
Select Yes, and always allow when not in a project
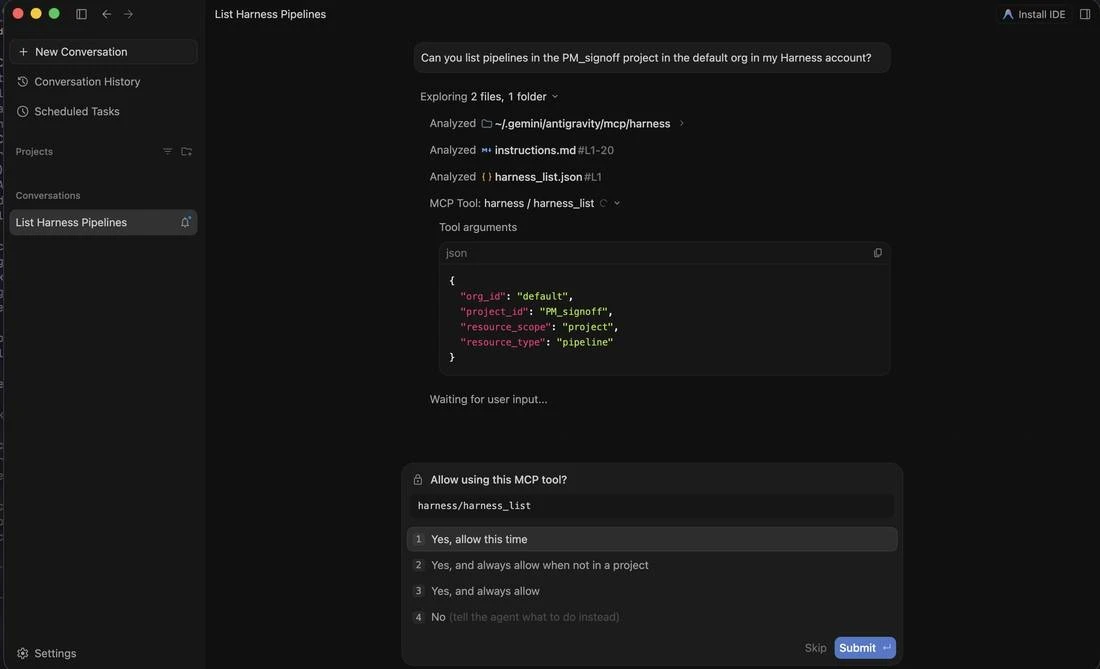click(652, 565)
